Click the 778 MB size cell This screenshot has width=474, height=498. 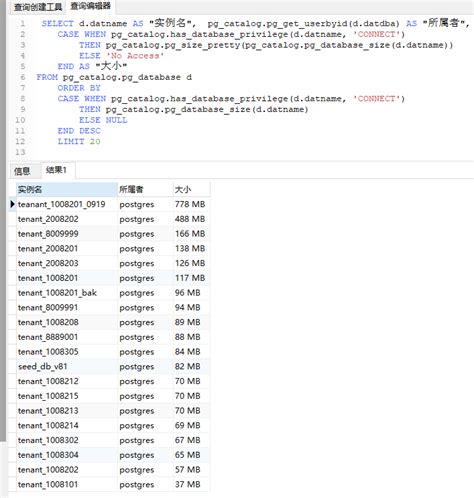tap(191, 204)
